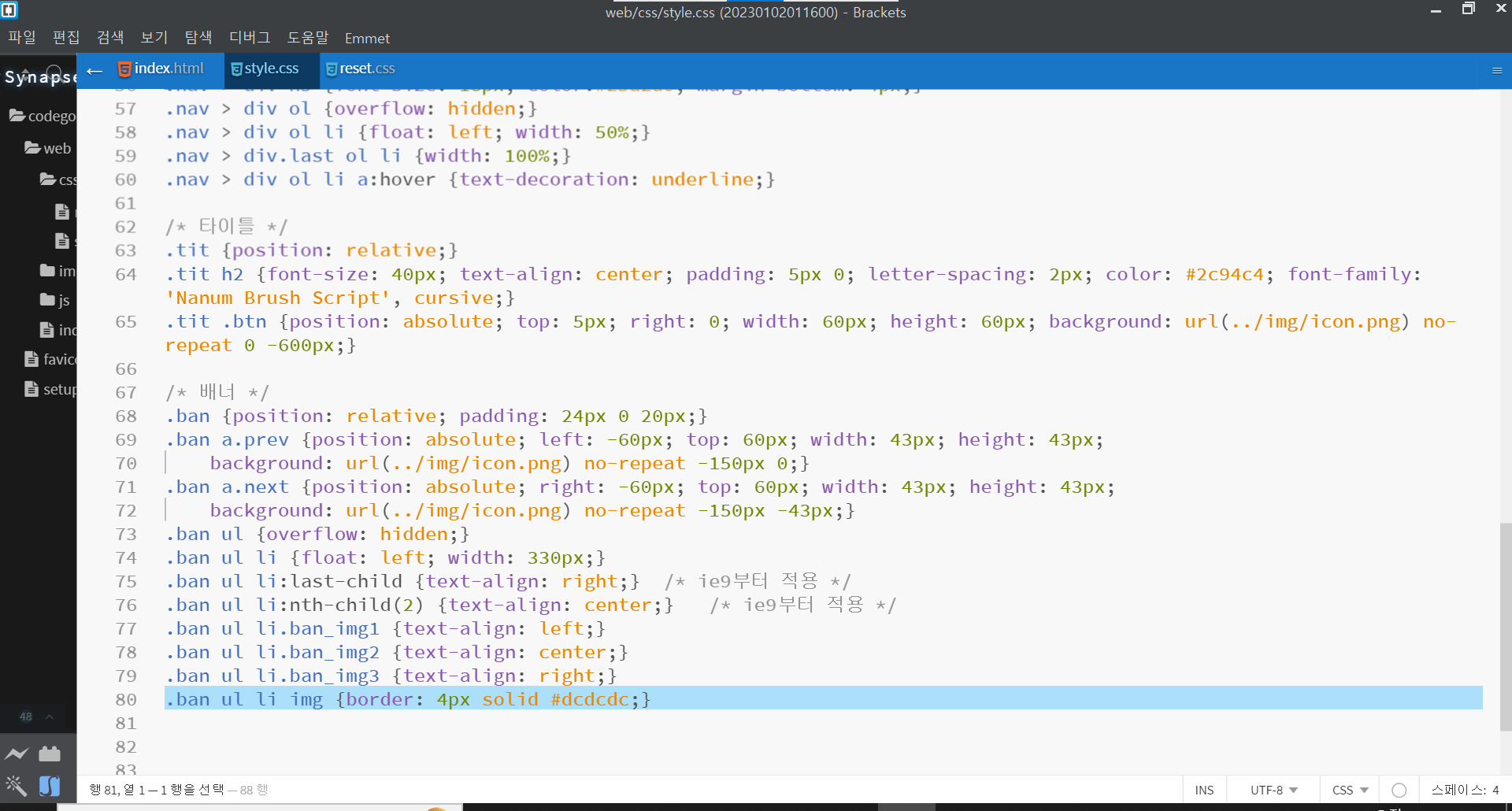Screen dimensions: 1512x811
Task: Open the 파일 menu
Action: coord(22,38)
